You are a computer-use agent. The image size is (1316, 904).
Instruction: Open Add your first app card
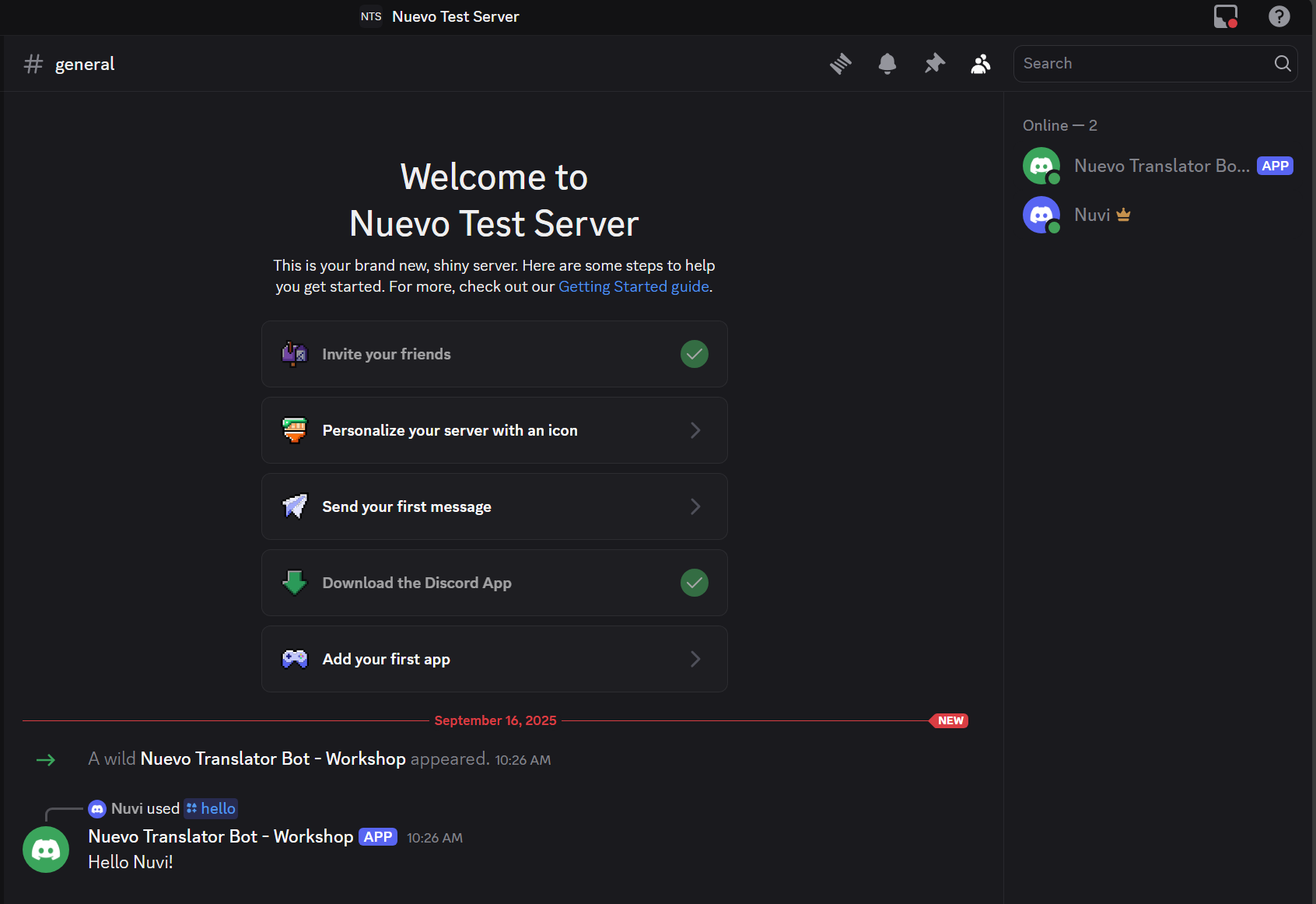pyautogui.click(x=495, y=659)
